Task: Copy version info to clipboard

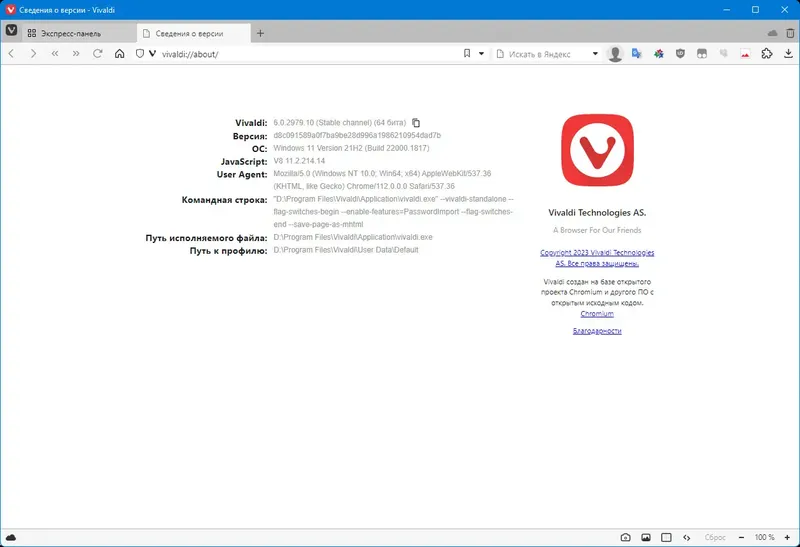Action: [416, 123]
